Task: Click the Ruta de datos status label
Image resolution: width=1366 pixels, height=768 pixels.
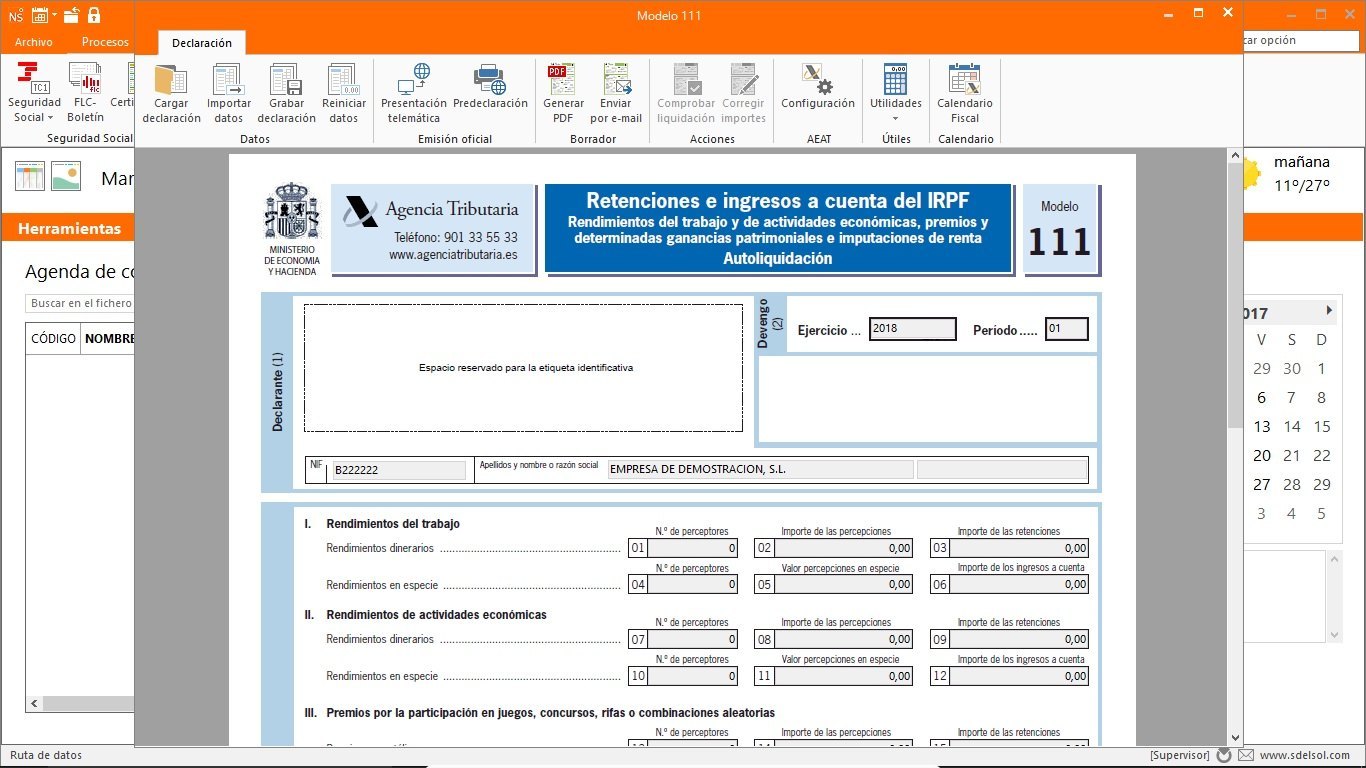Action: (x=46, y=755)
